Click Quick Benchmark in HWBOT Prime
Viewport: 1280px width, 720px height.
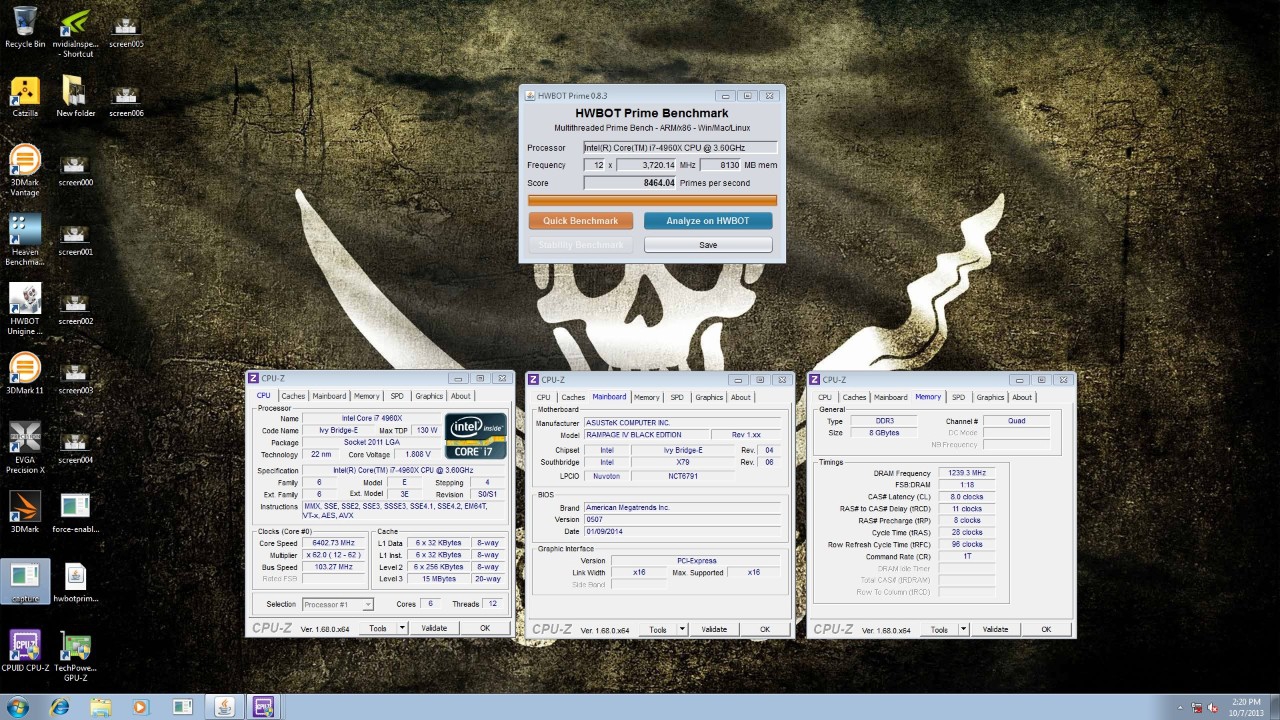[x=581, y=221]
